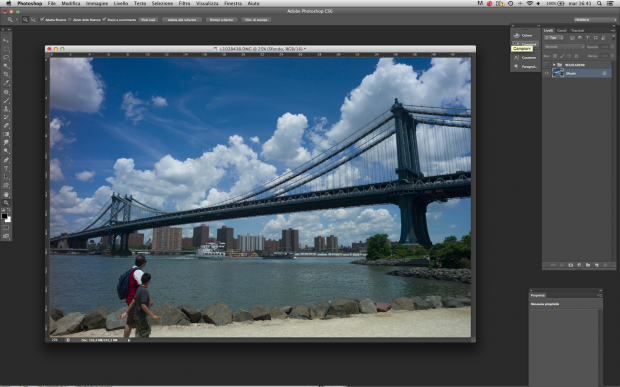Filter layers by type layers icon

pyautogui.click(x=588, y=38)
